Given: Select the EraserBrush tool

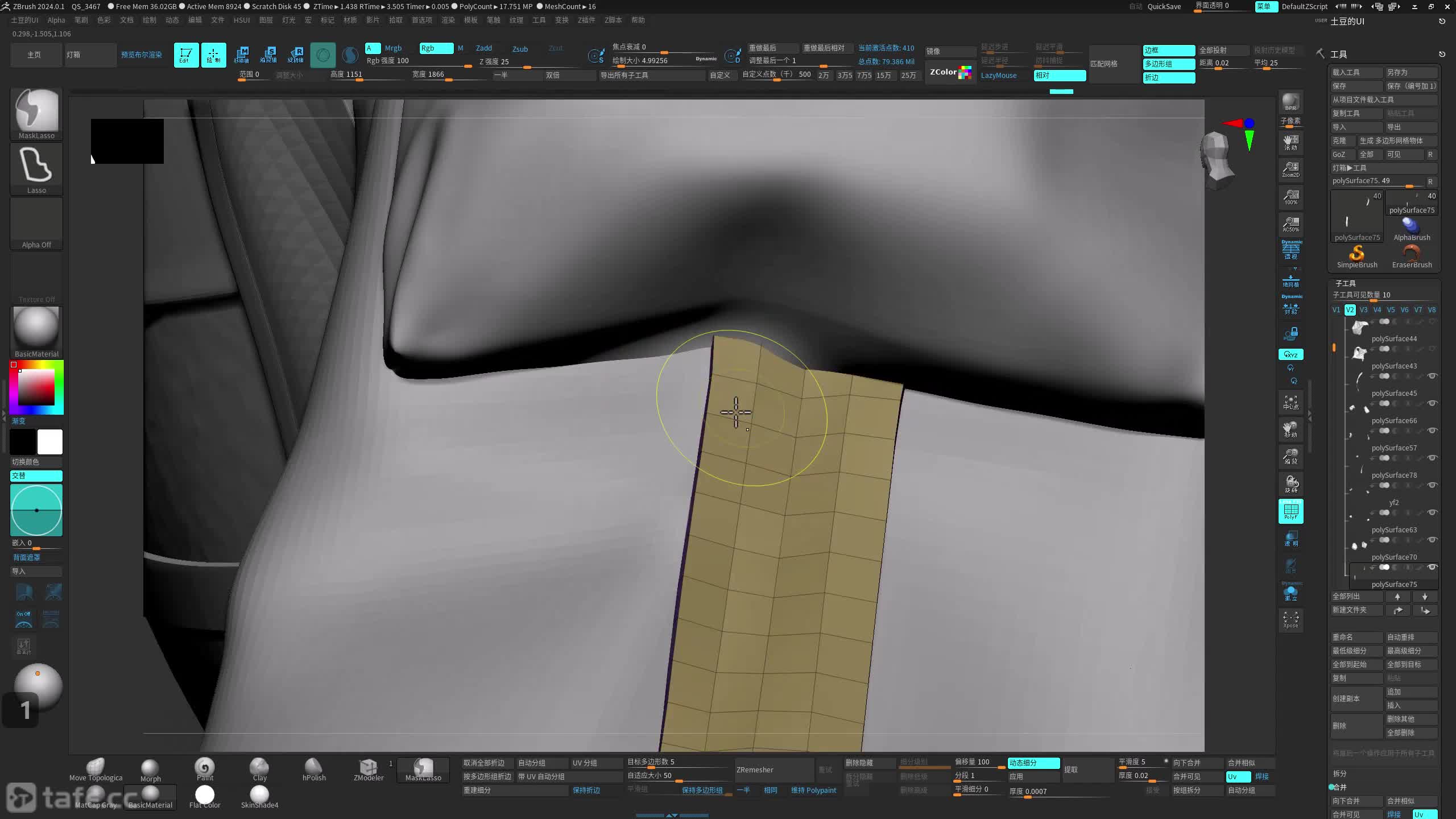Looking at the screenshot, I should tap(1412, 256).
